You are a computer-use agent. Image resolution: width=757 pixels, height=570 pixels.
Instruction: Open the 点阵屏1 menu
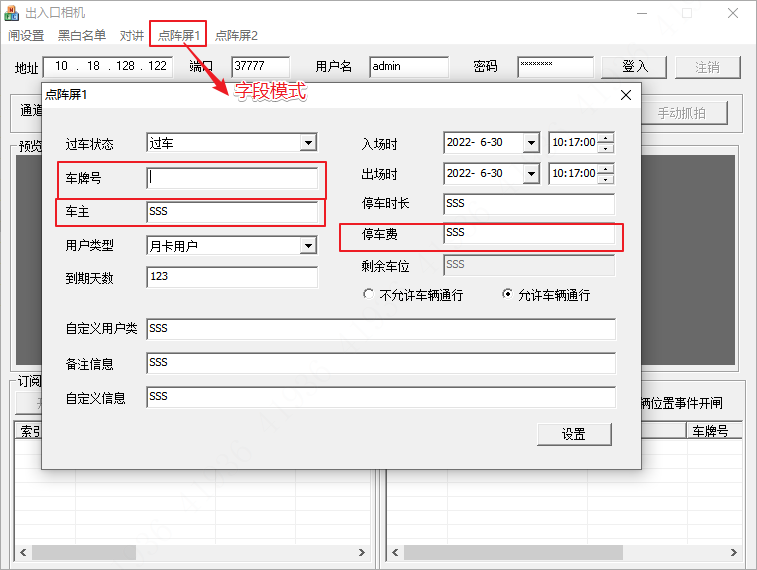coord(179,35)
